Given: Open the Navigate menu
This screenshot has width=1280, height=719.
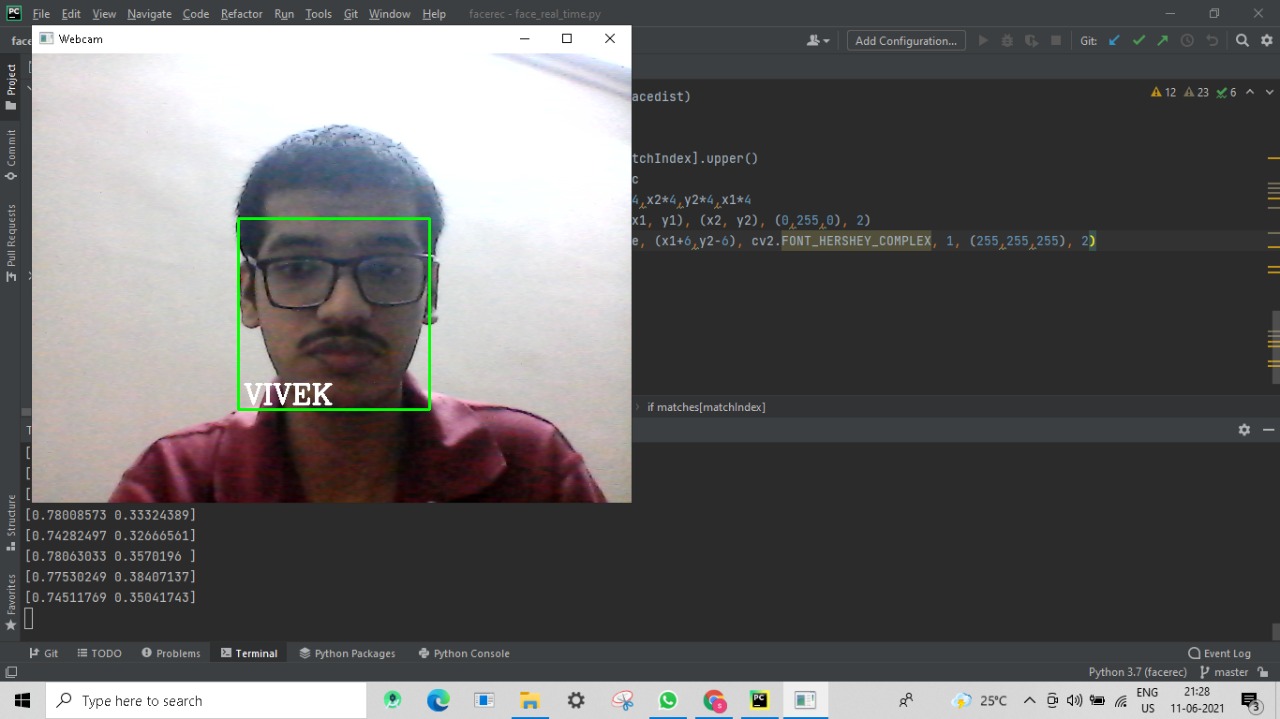Looking at the screenshot, I should (149, 14).
